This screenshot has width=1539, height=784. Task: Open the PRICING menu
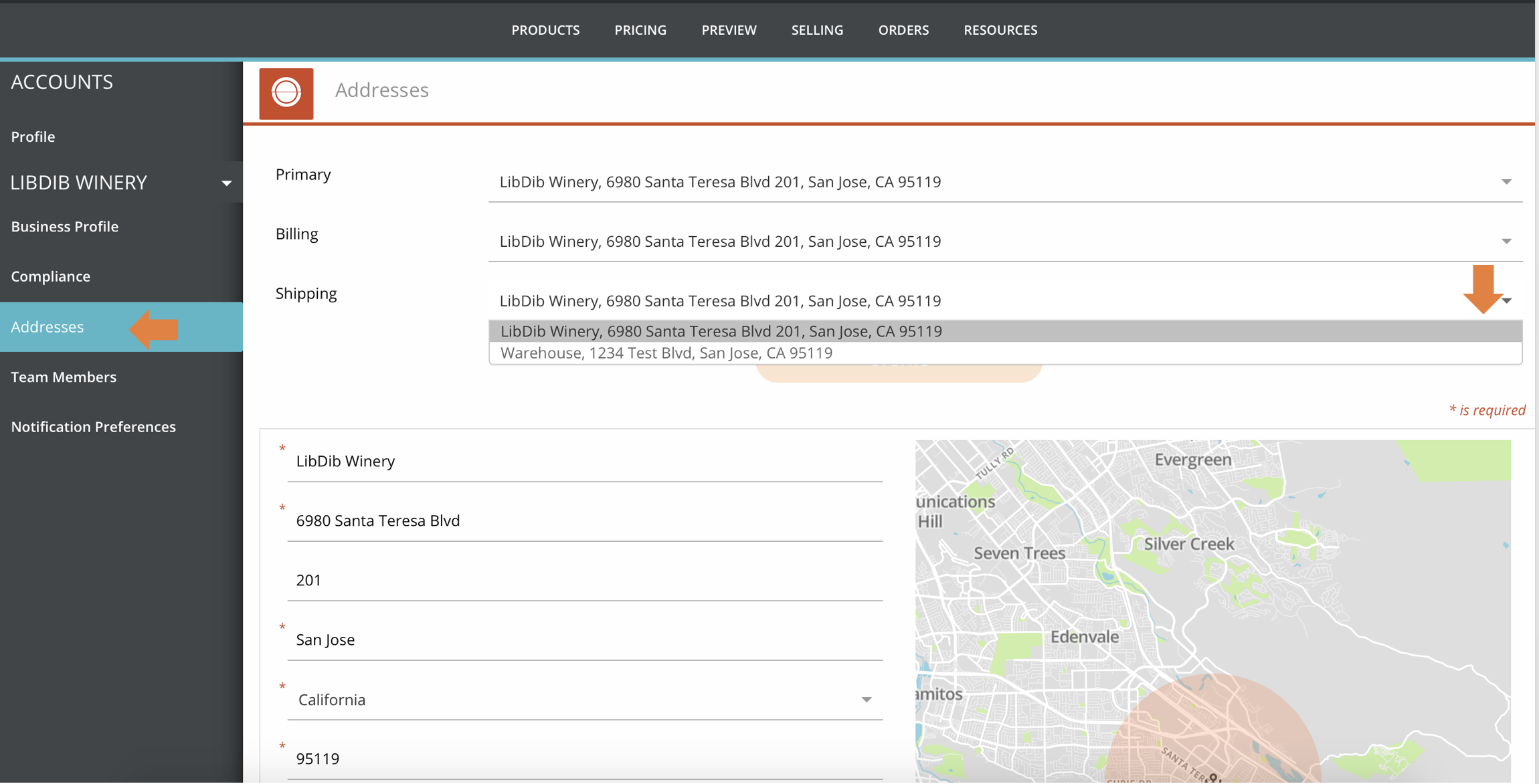point(640,30)
